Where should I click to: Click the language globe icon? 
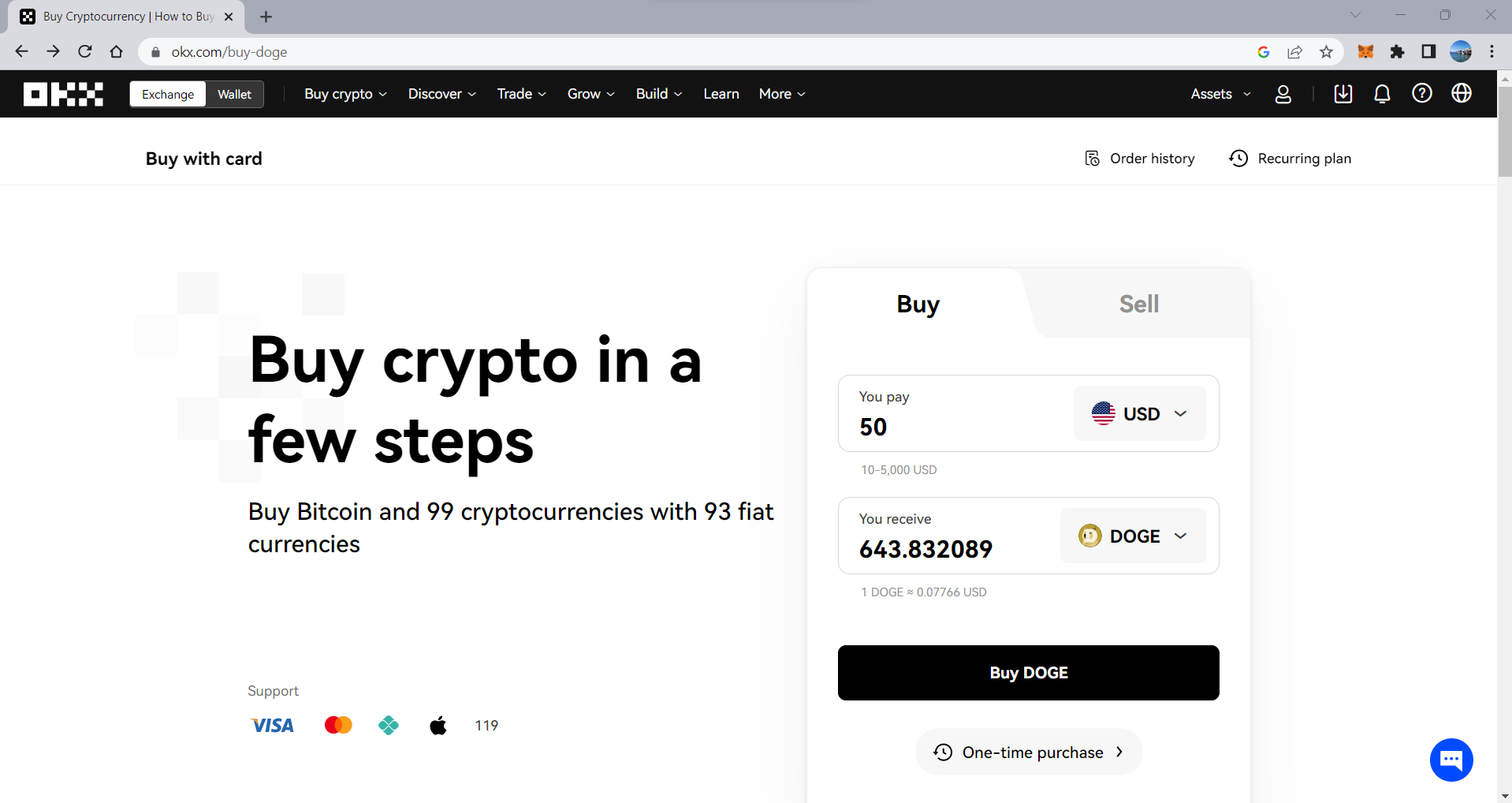pyautogui.click(x=1461, y=94)
